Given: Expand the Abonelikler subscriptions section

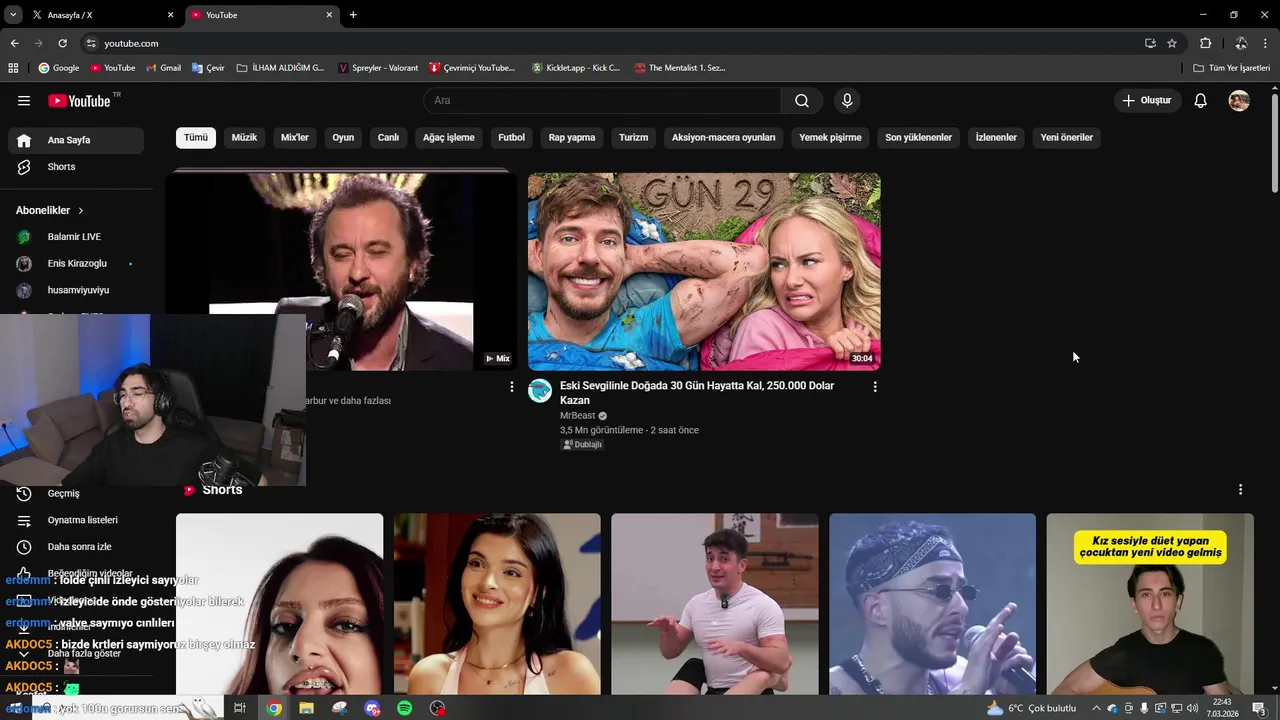Looking at the screenshot, I should [50, 210].
